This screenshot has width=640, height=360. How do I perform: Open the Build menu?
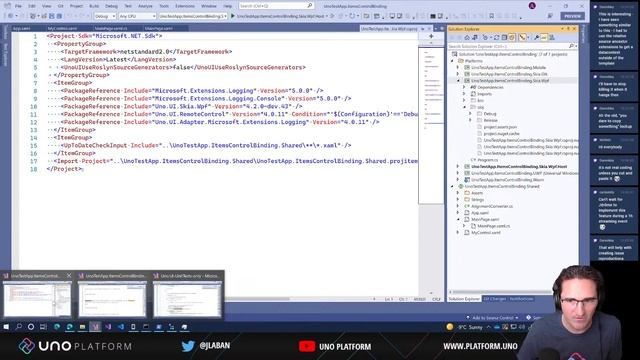94,6
